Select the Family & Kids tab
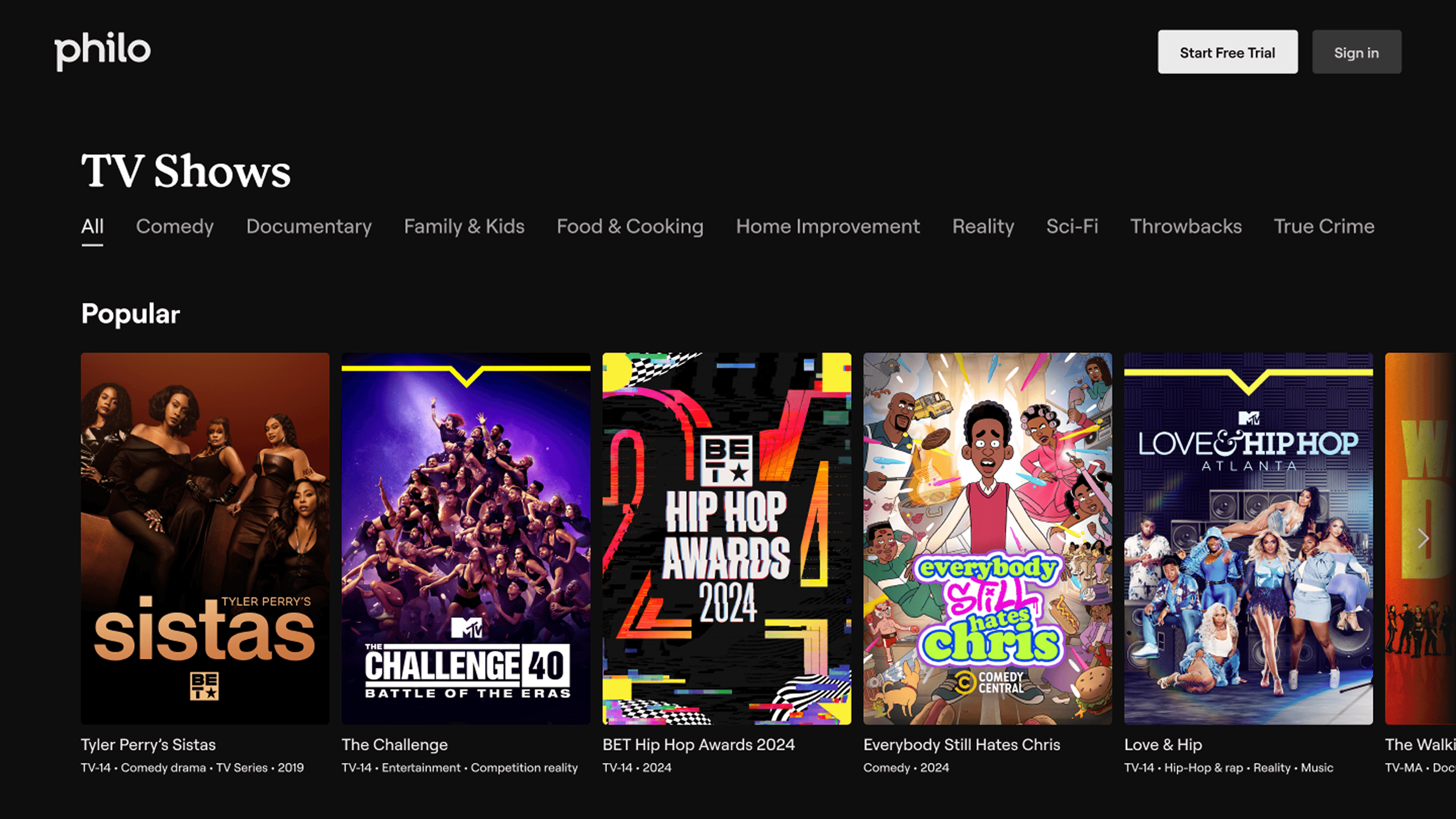The image size is (1456, 819). tap(464, 227)
